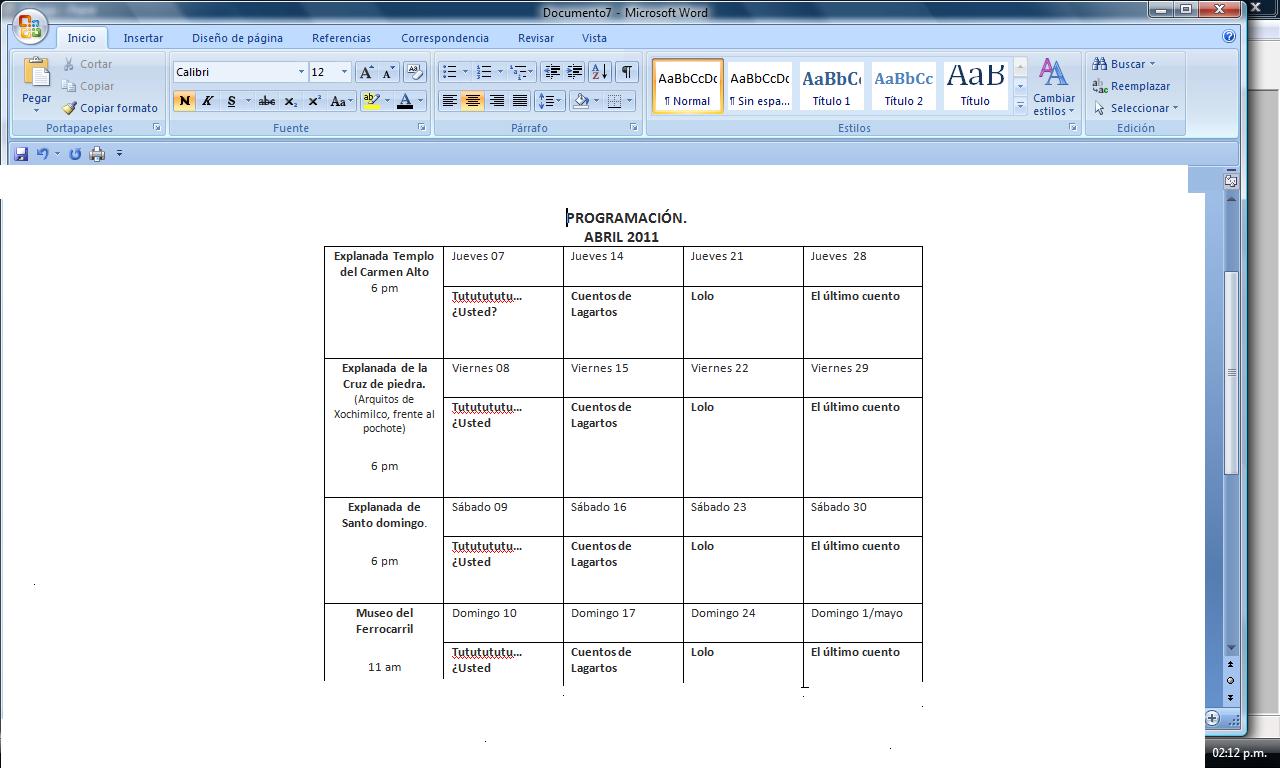1280x768 pixels.
Task: Expand the font size 12 dropdown
Action: coord(344,72)
